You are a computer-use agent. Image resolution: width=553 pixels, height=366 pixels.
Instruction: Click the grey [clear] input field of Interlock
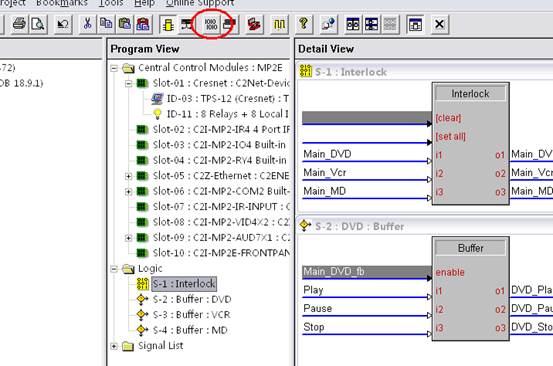tap(367, 117)
